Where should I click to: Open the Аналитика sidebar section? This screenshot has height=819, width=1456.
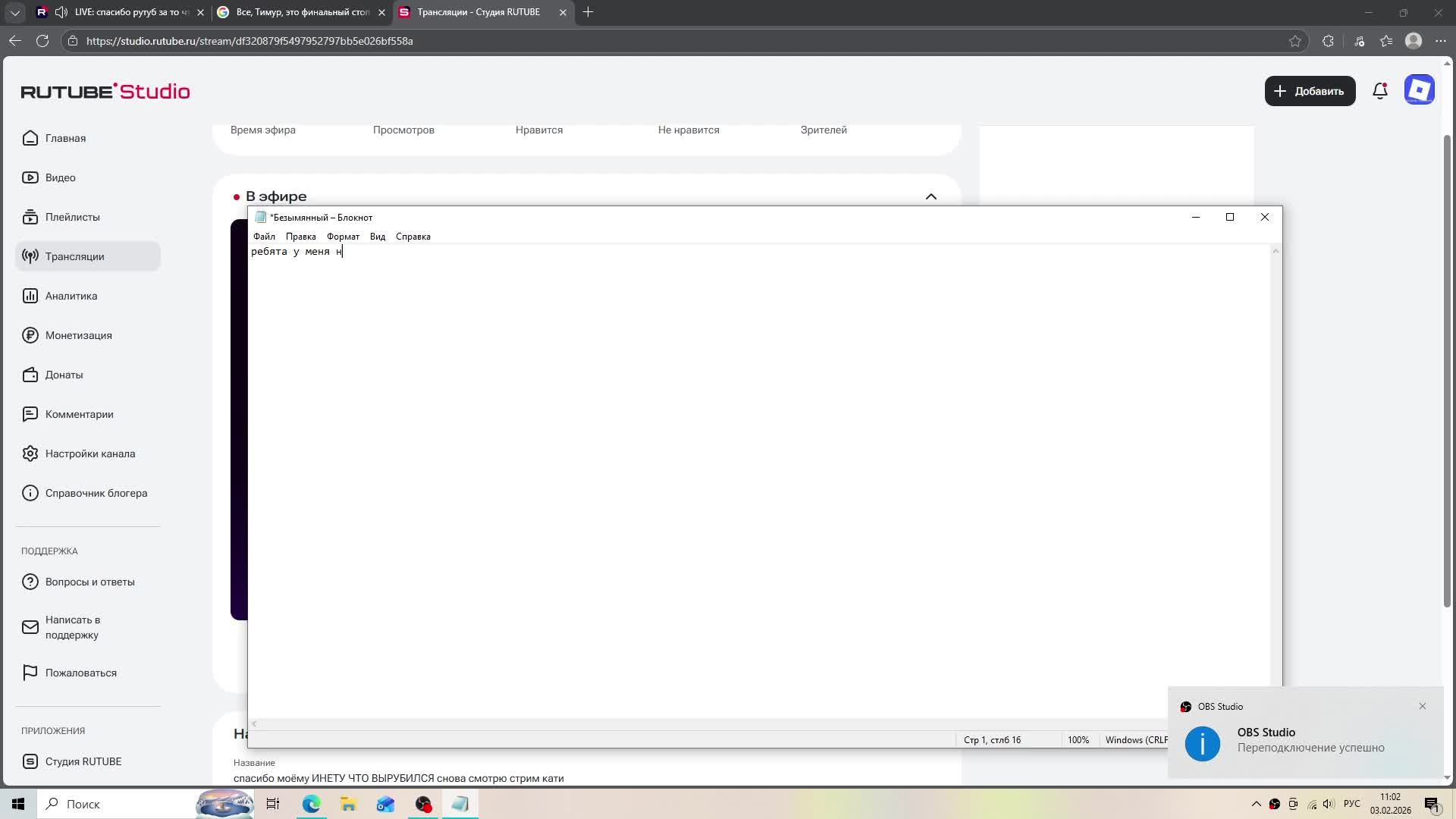pyautogui.click(x=71, y=296)
